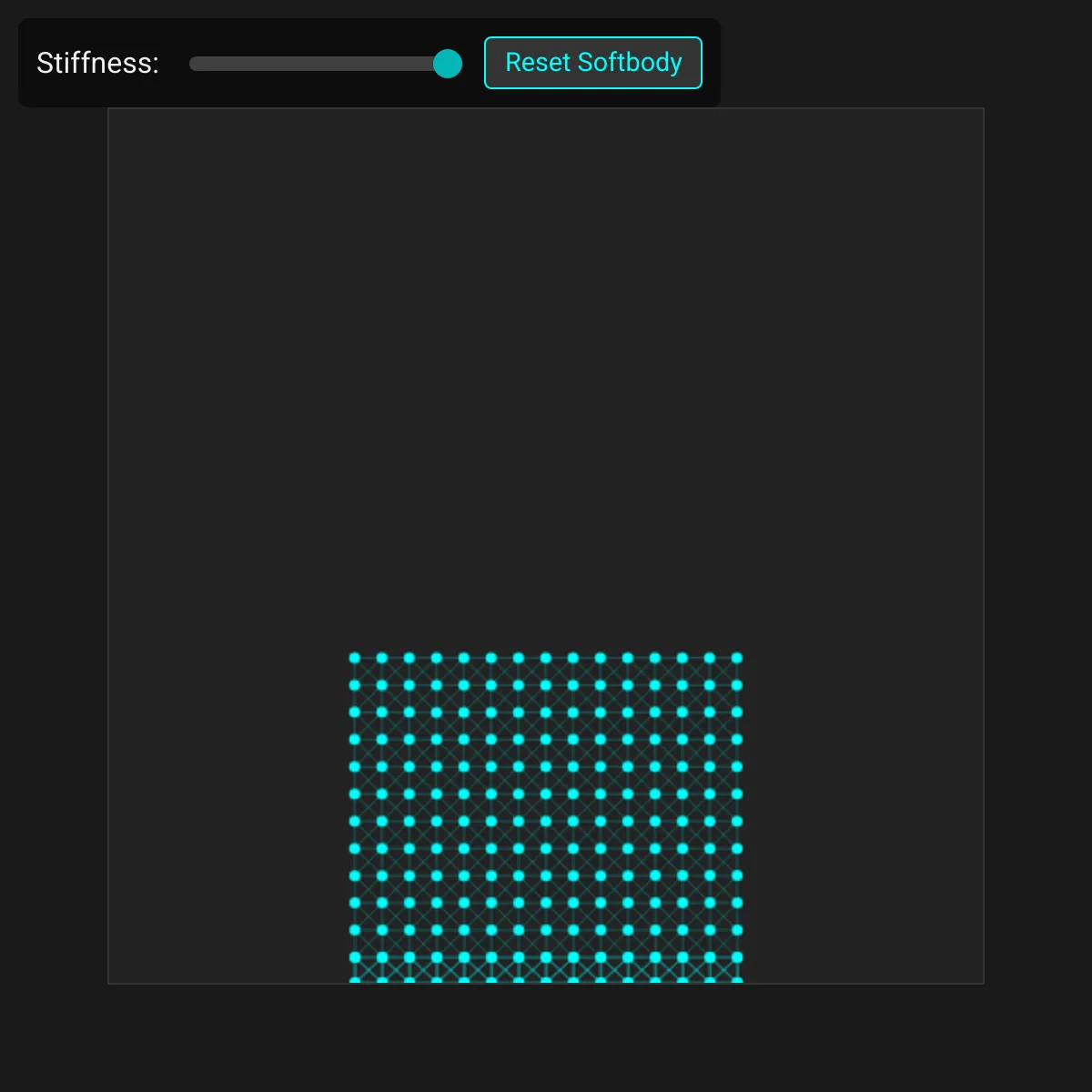
Task: Click the center node of the softbody grid
Action: point(546,822)
